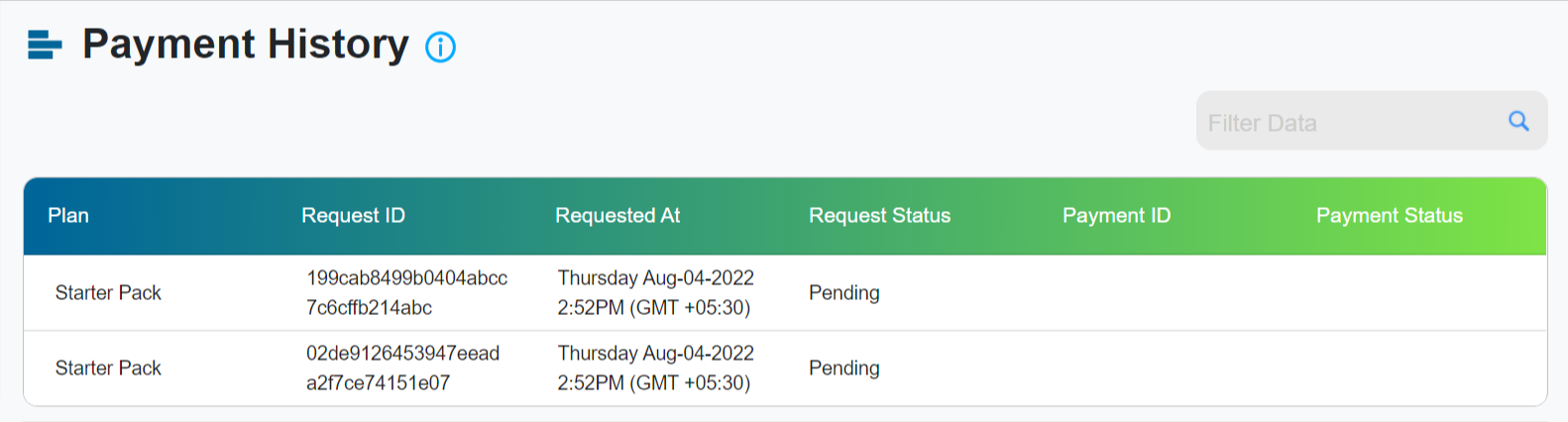Click the Payment History heading text
1568x422 pixels.
tap(245, 45)
